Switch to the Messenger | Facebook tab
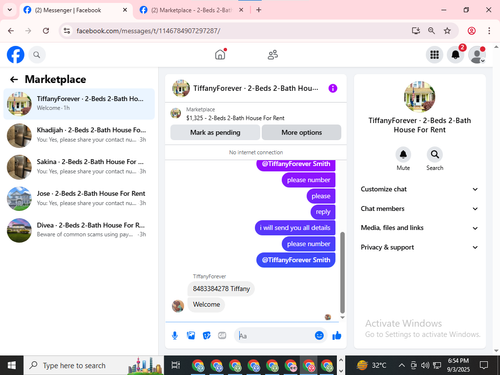Viewport: 500px width, 375px height. (76, 10)
